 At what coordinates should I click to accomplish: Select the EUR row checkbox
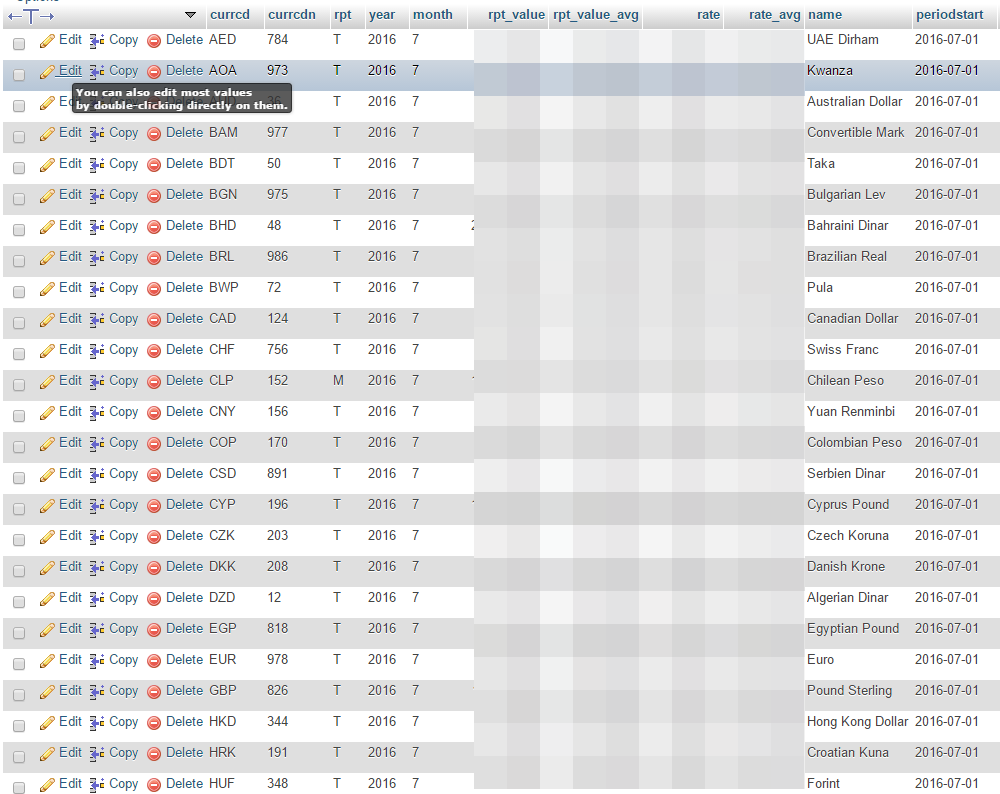[x=19, y=664]
